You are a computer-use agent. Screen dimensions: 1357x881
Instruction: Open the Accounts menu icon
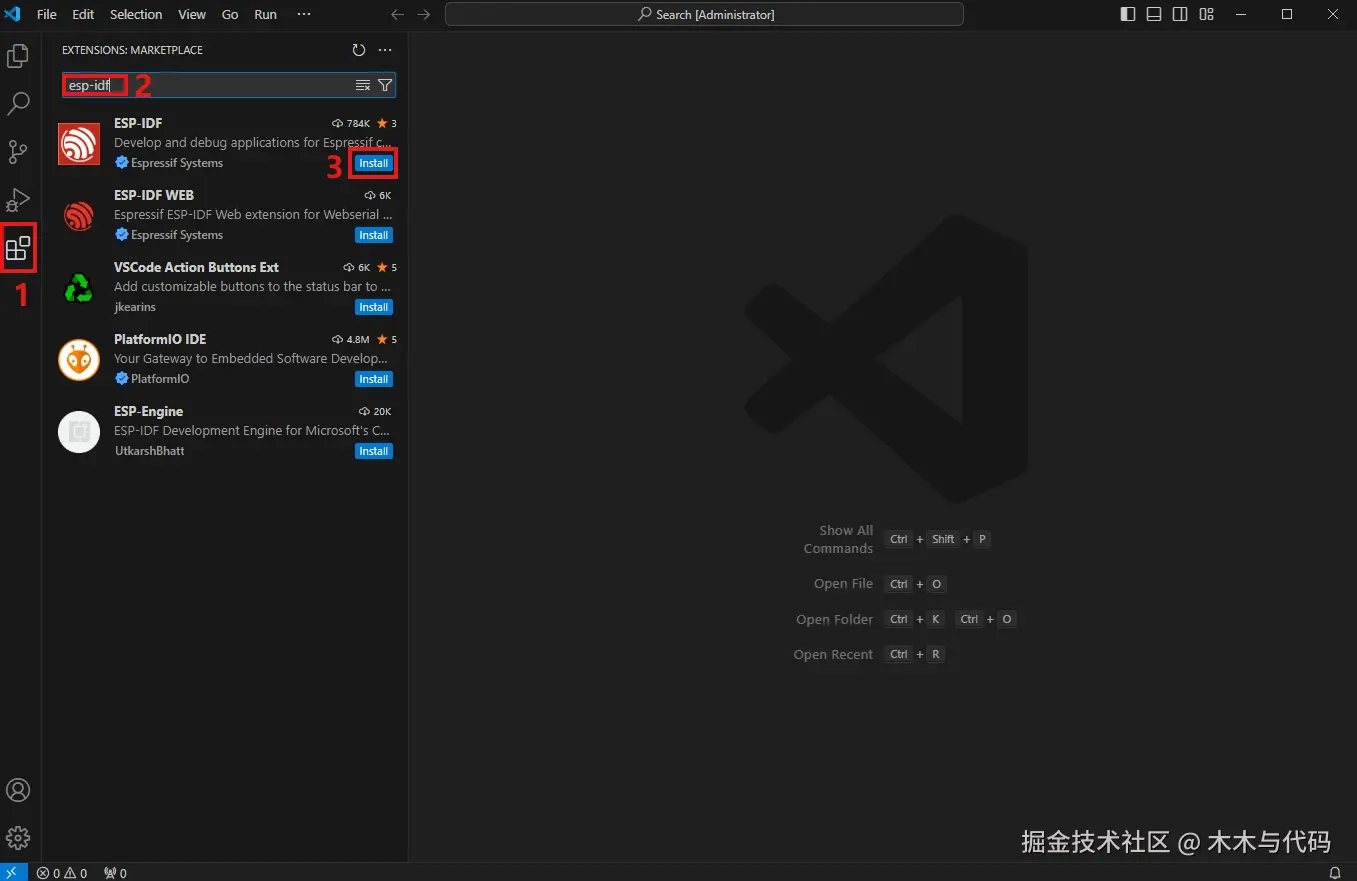[x=18, y=790]
